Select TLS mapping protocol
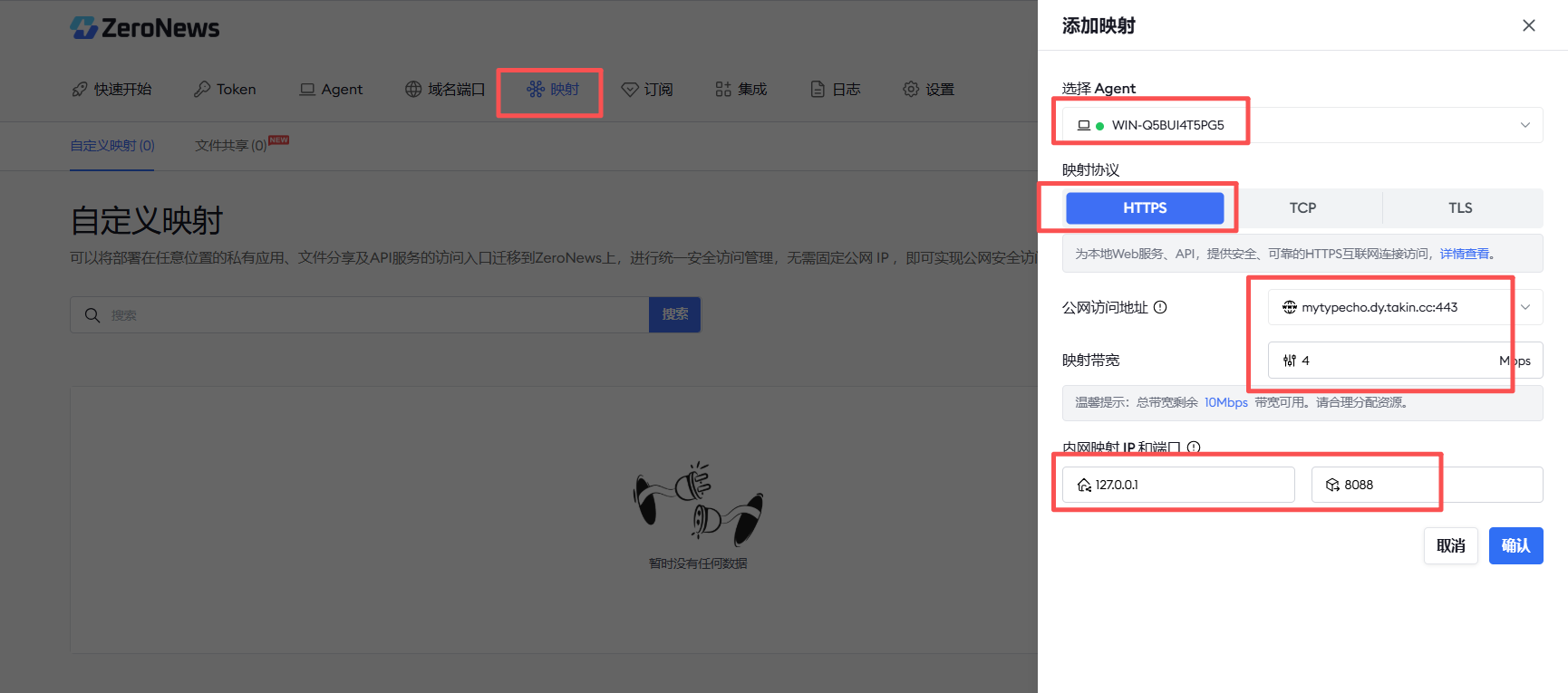This screenshot has width=1568, height=693. (1460, 207)
